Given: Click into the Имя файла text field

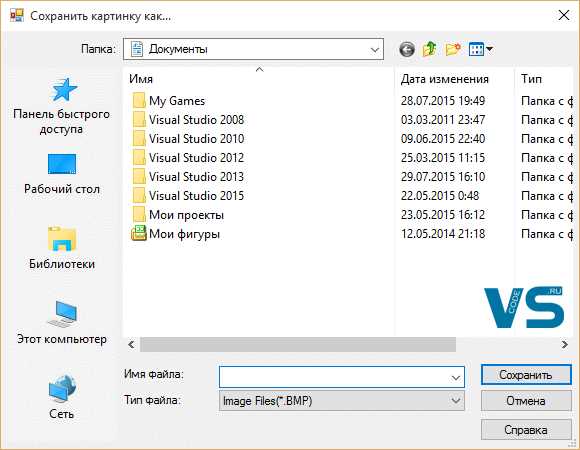Looking at the screenshot, I should click(334, 378).
